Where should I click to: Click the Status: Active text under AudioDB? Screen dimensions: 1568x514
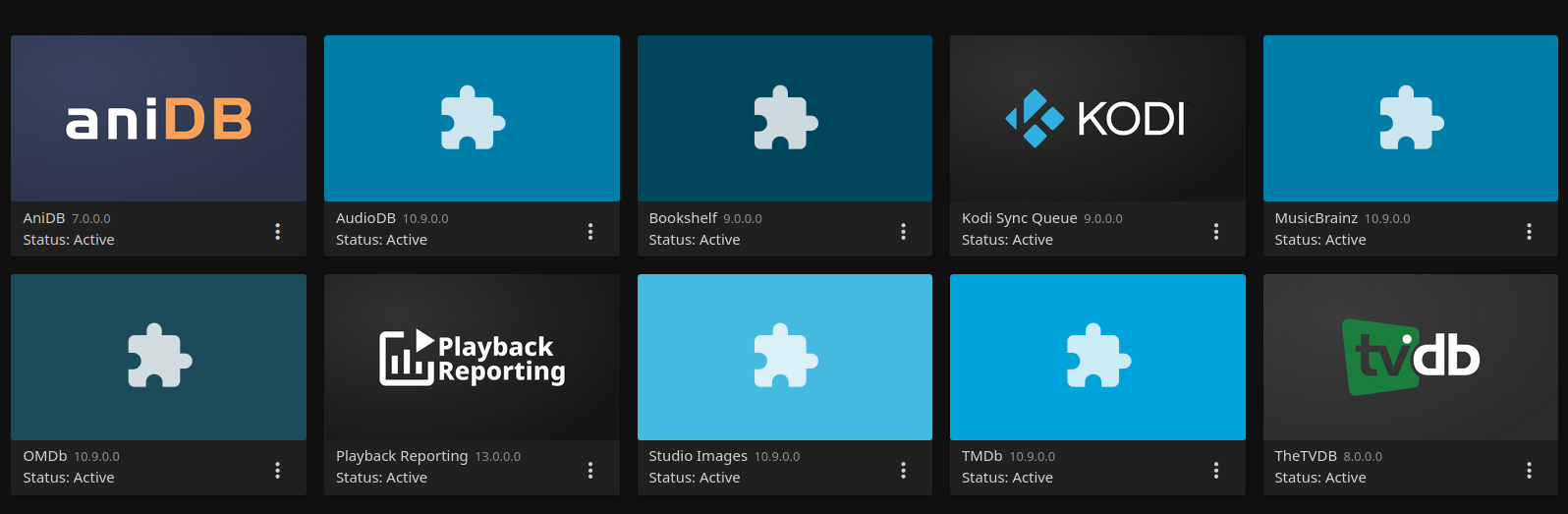pos(381,240)
